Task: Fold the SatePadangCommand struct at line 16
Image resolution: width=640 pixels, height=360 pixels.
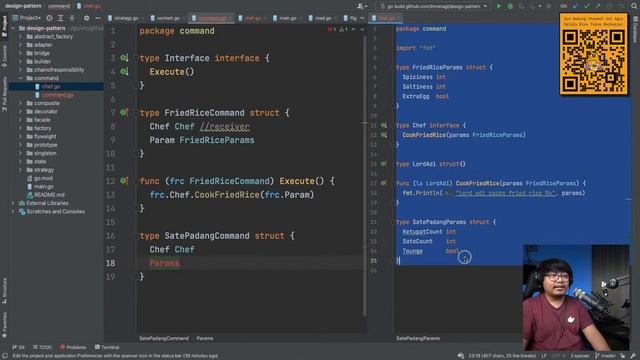Action: tap(137, 236)
